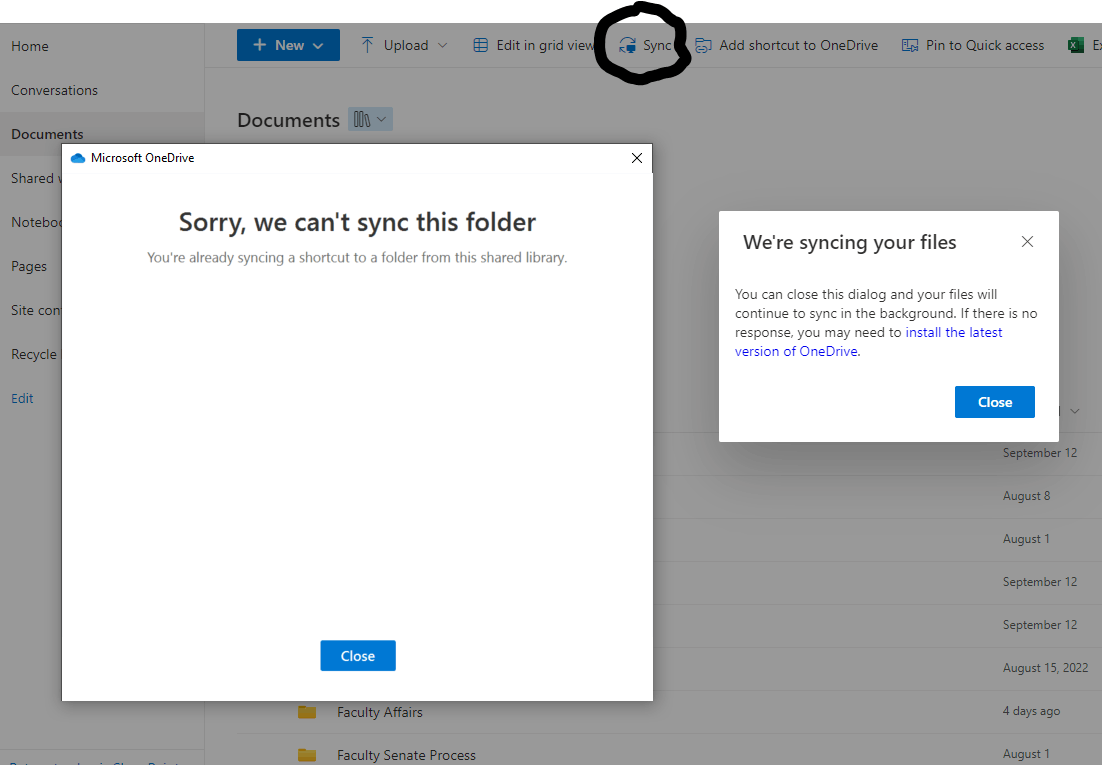Open Home in the left navigation

pos(30,46)
